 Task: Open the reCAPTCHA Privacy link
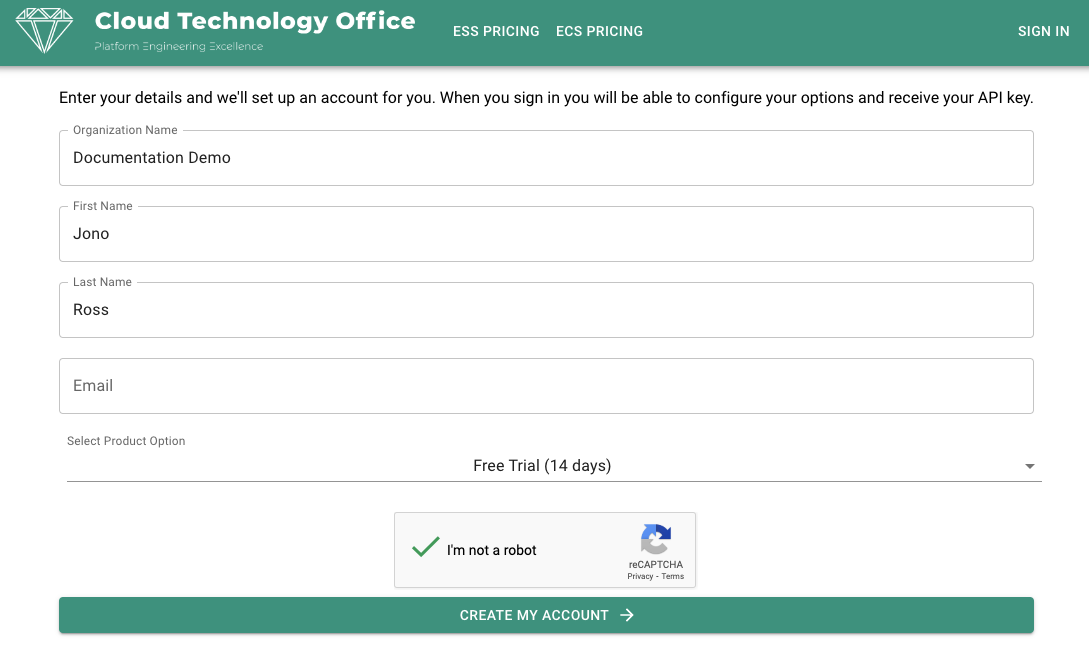point(640,577)
